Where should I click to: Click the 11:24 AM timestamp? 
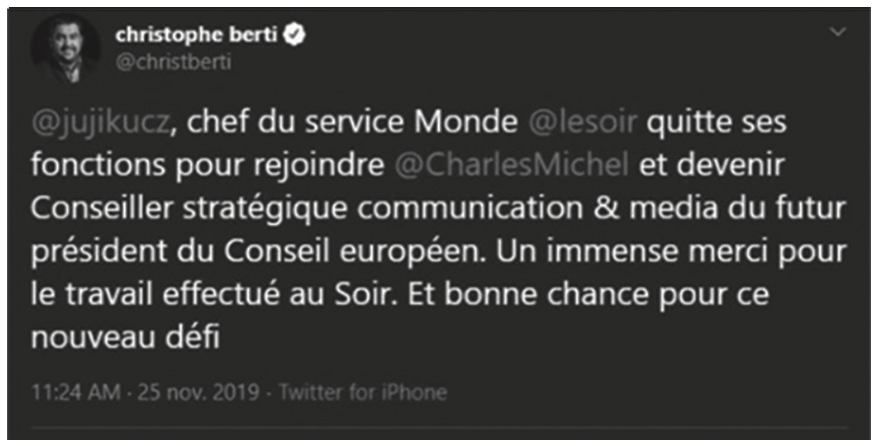[75, 392]
